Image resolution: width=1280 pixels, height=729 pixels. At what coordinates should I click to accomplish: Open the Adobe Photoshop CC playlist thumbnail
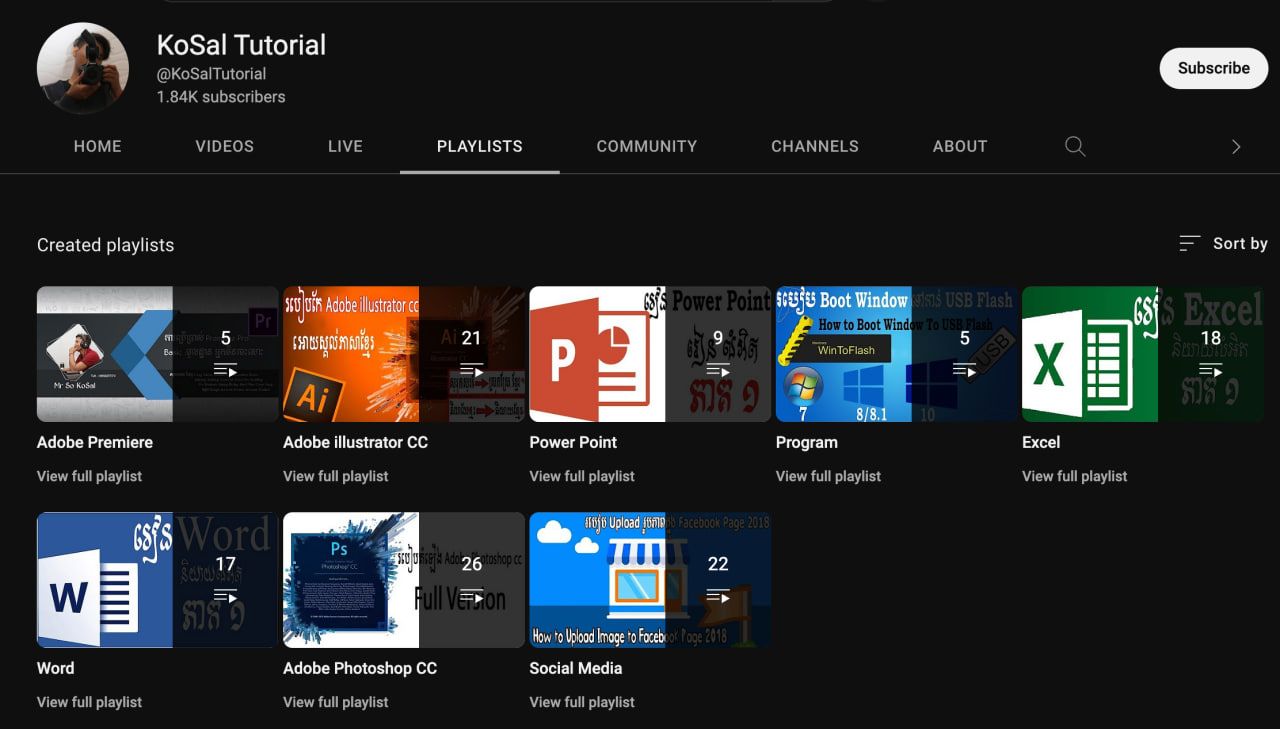404,580
